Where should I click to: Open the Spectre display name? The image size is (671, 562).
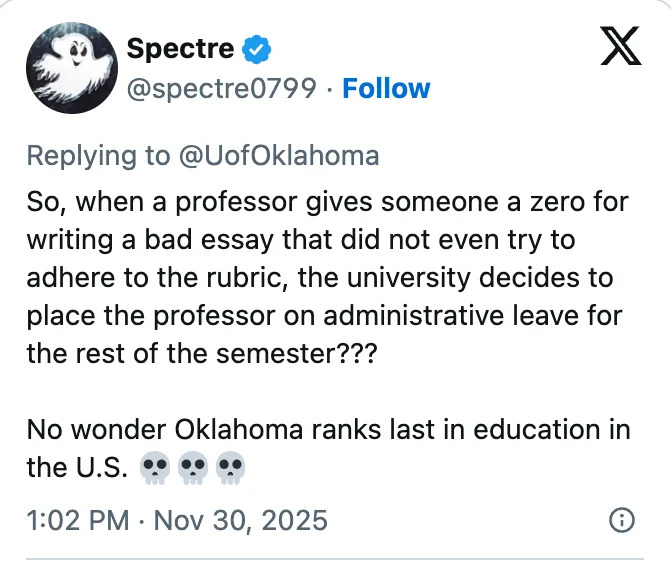point(180,48)
